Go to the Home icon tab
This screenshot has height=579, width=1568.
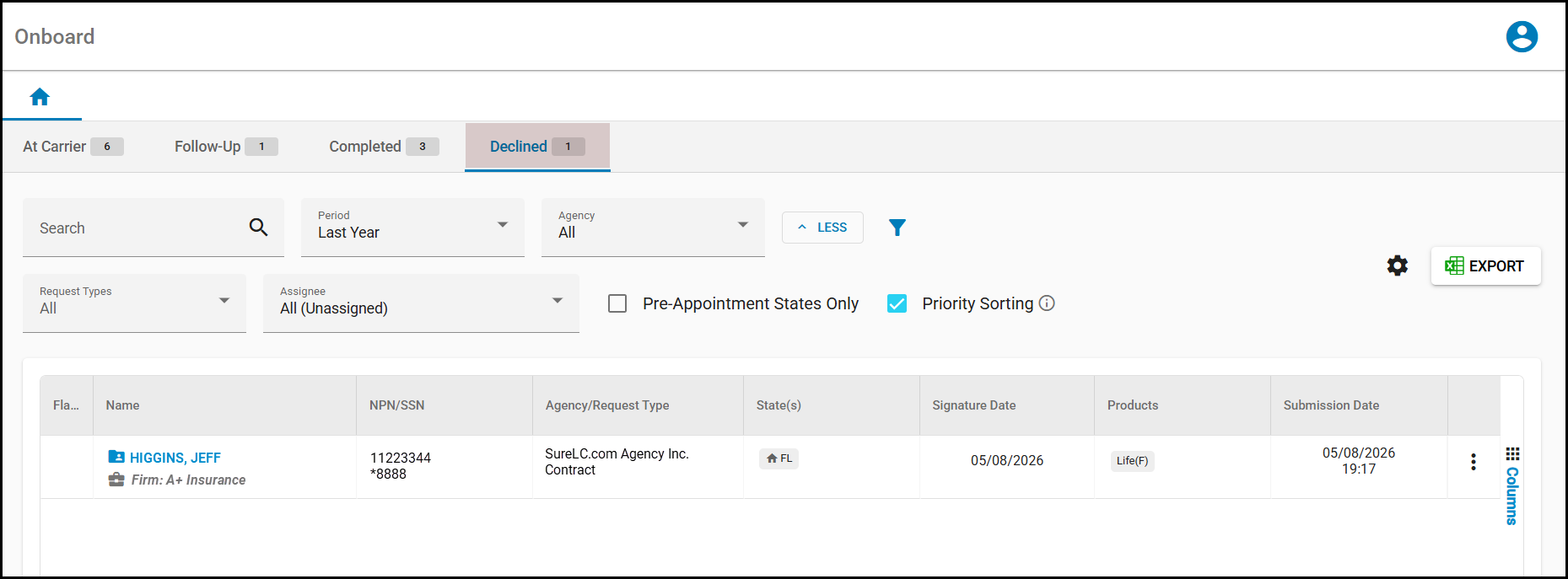click(x=40, y=97)
